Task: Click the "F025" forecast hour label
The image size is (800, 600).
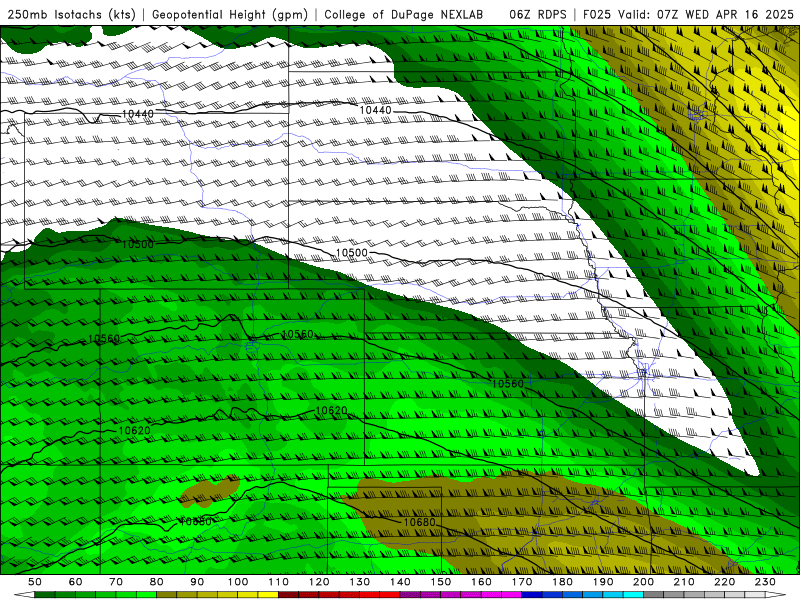Action: pos(597,14)
